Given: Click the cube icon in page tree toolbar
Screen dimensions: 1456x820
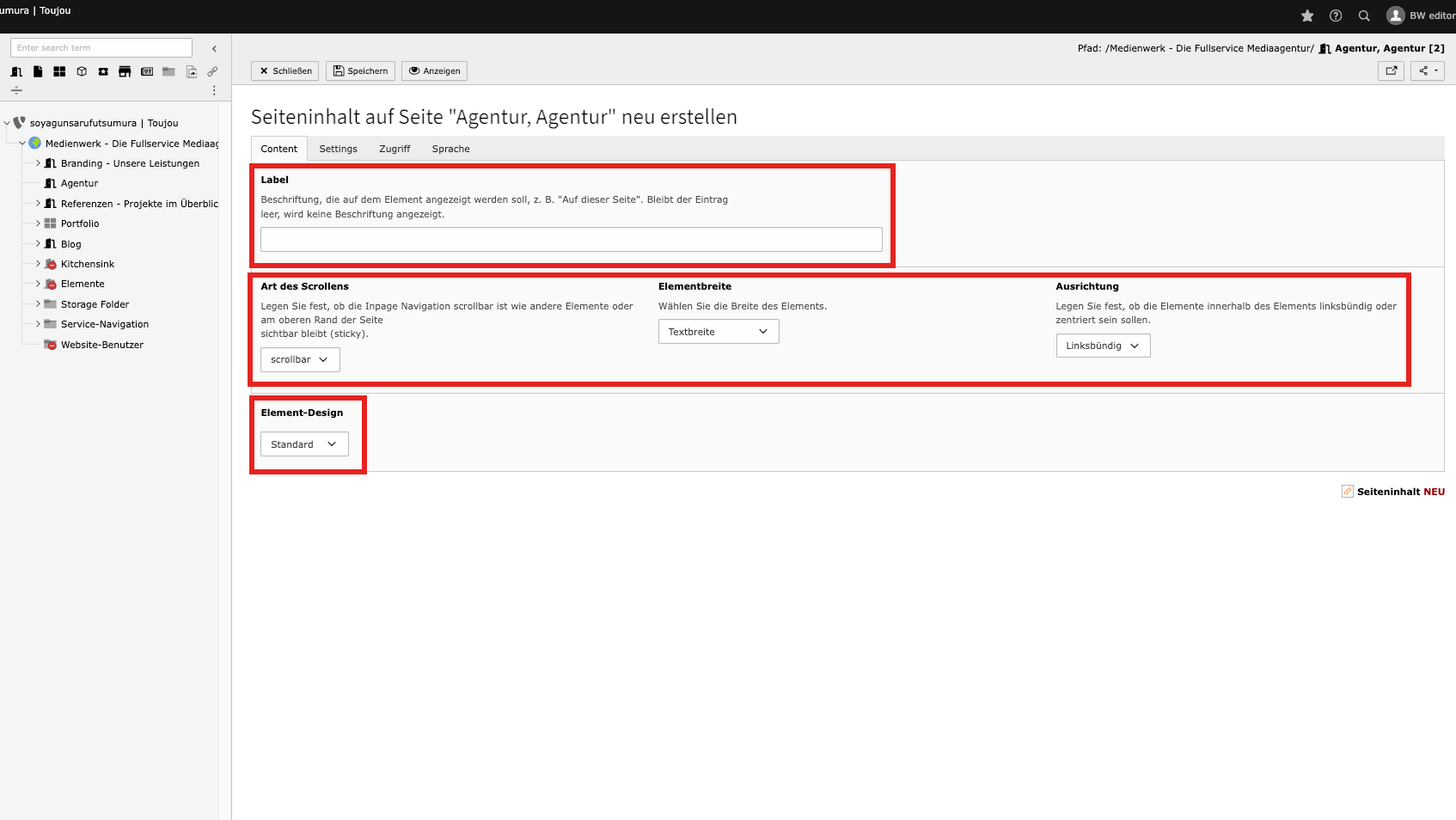Looking at the screenshot, I should 82,71.
